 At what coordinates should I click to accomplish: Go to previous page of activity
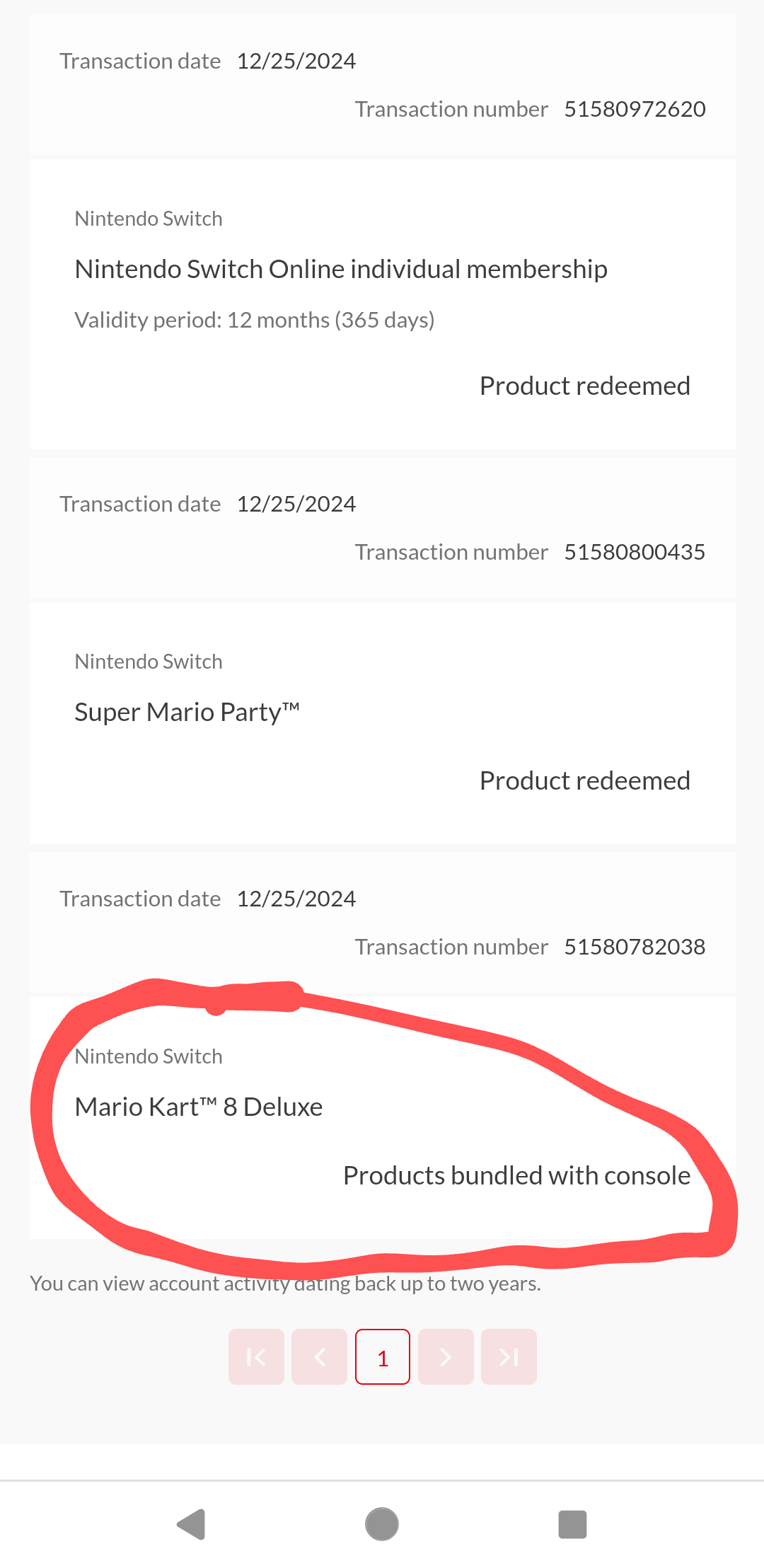(x=319, y=1356)
